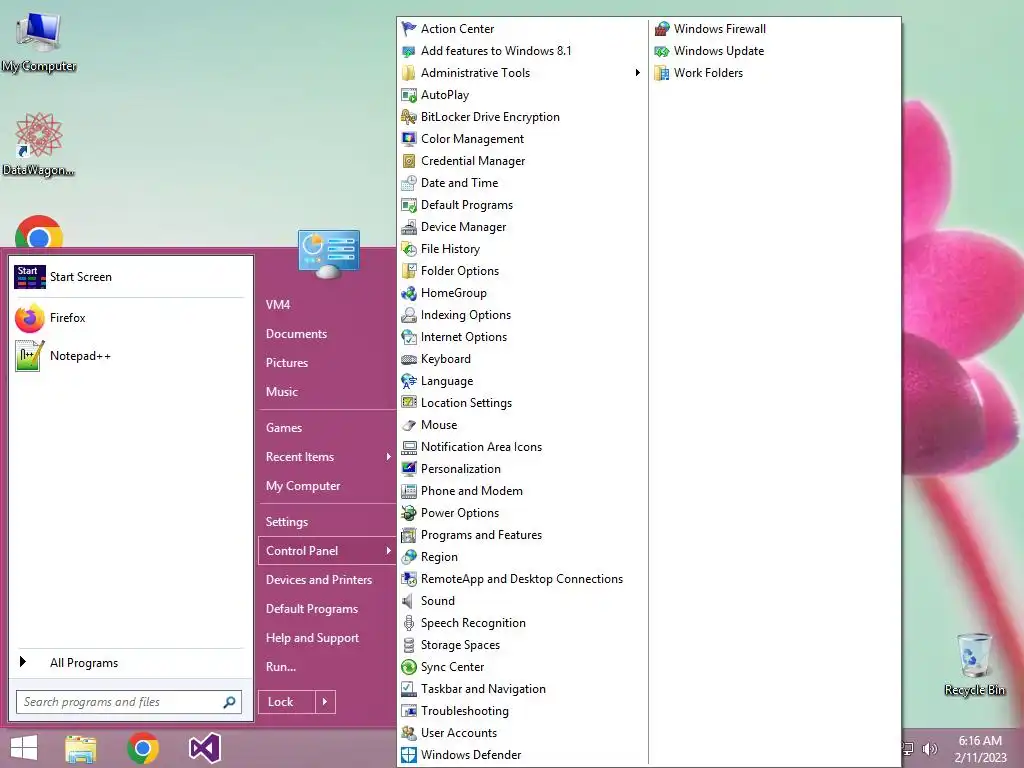Expand the Control Panel submenu arrow
This screenshot has height=768, width=1024.
(389, 551)
